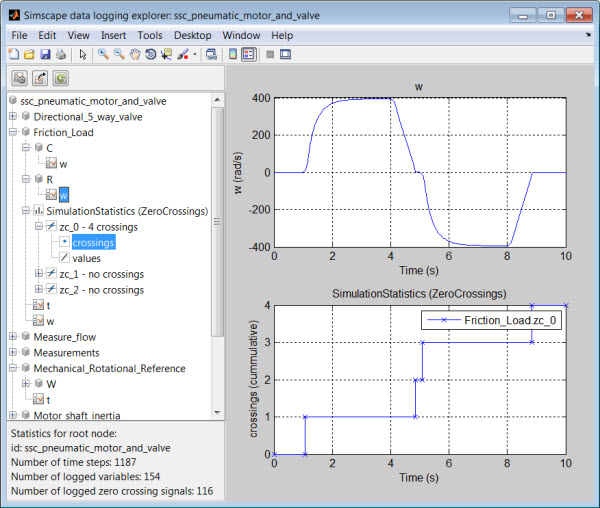
Task: Click the Print Figure icon
Action: point(61,54)
